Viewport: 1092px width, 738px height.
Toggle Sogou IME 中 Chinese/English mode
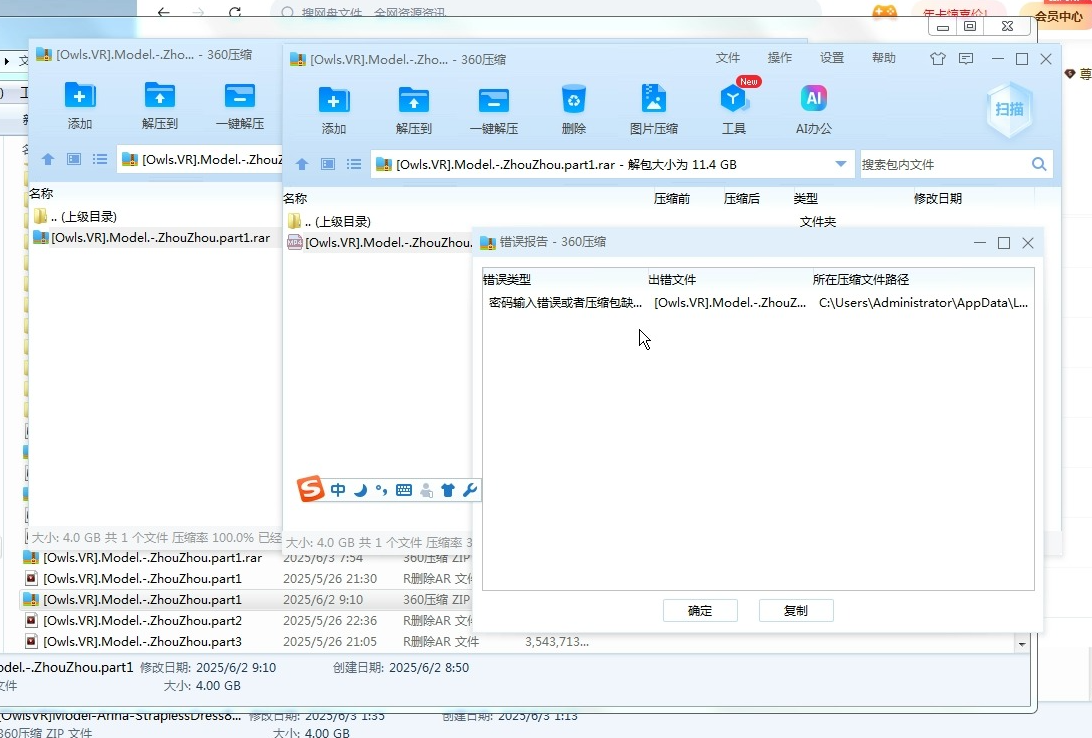[x=338, y=490]
